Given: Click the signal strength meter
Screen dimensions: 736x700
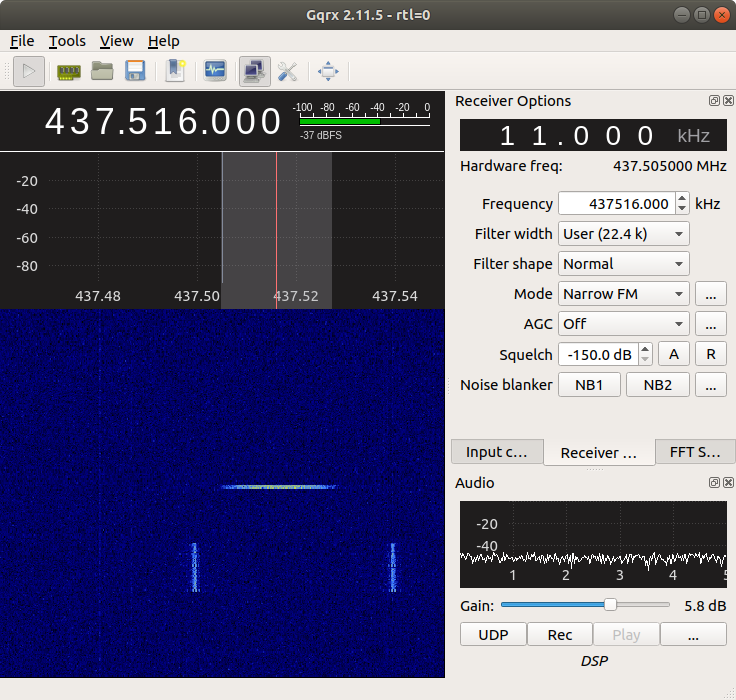Looking at the screenshot, I should pos(365,121).
